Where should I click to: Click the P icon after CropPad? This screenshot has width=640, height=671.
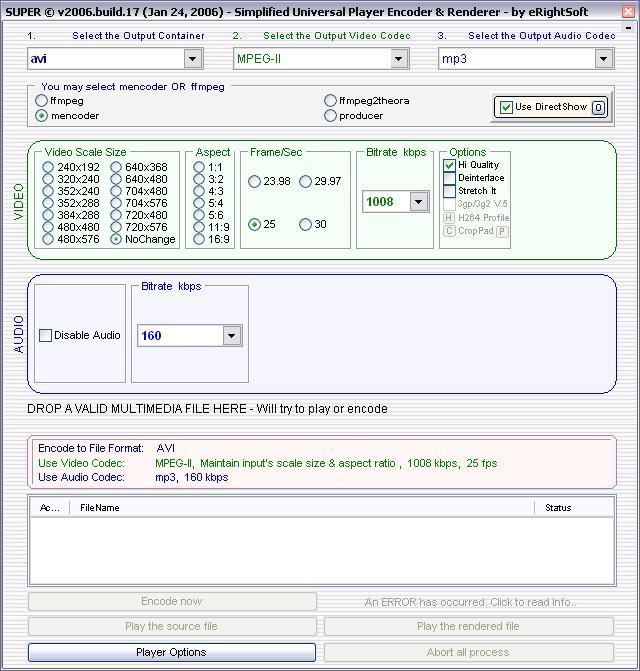pyautogui.click(x=502, y=232)
